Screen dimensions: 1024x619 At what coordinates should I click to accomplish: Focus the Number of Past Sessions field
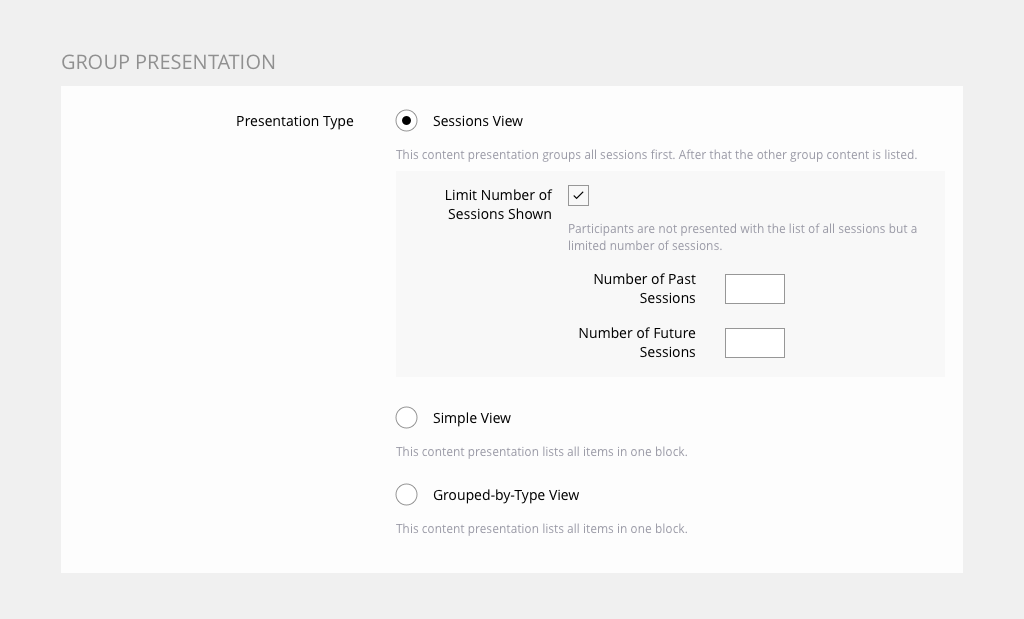[x=754, y=289]
